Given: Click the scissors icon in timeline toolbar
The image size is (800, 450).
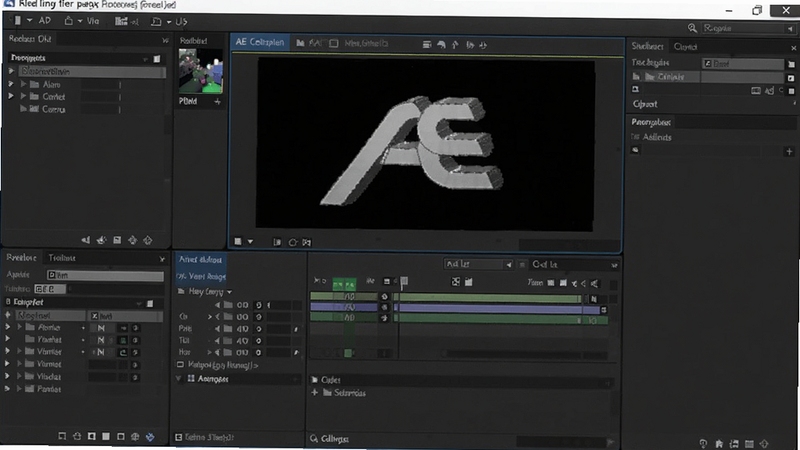Looking at the screenshot, I should [574, 283].
